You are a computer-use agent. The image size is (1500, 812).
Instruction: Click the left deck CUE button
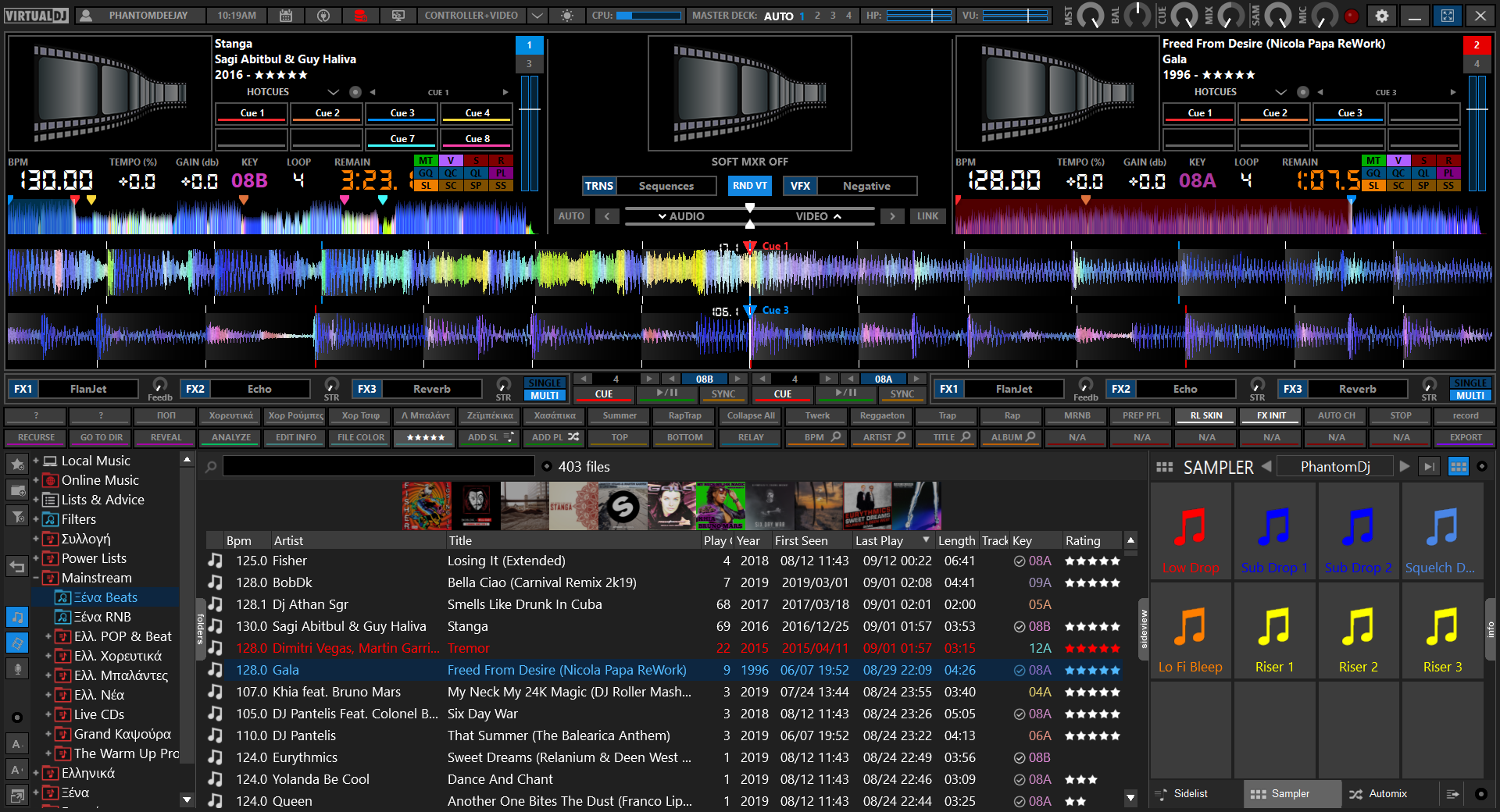(x=604, y=394)
